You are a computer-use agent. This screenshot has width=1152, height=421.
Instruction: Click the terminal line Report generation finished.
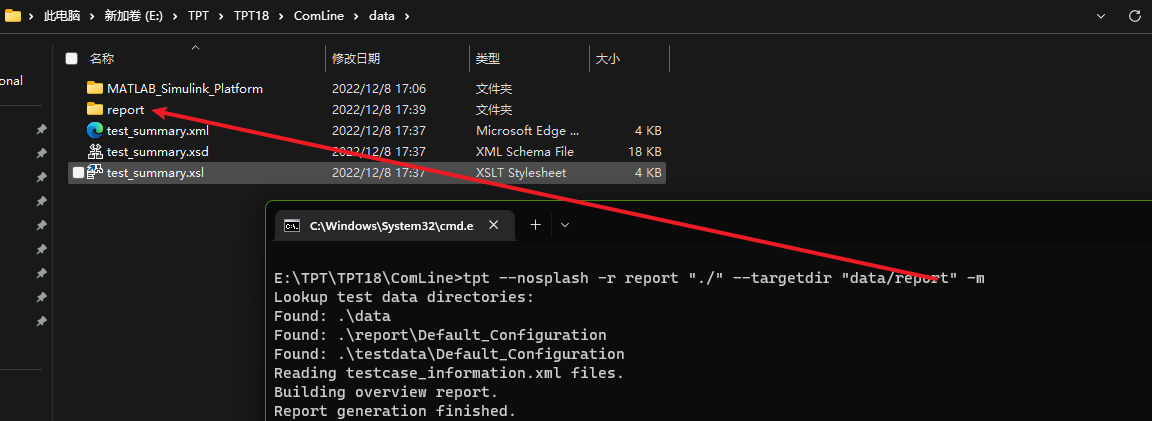coord(395,410)
